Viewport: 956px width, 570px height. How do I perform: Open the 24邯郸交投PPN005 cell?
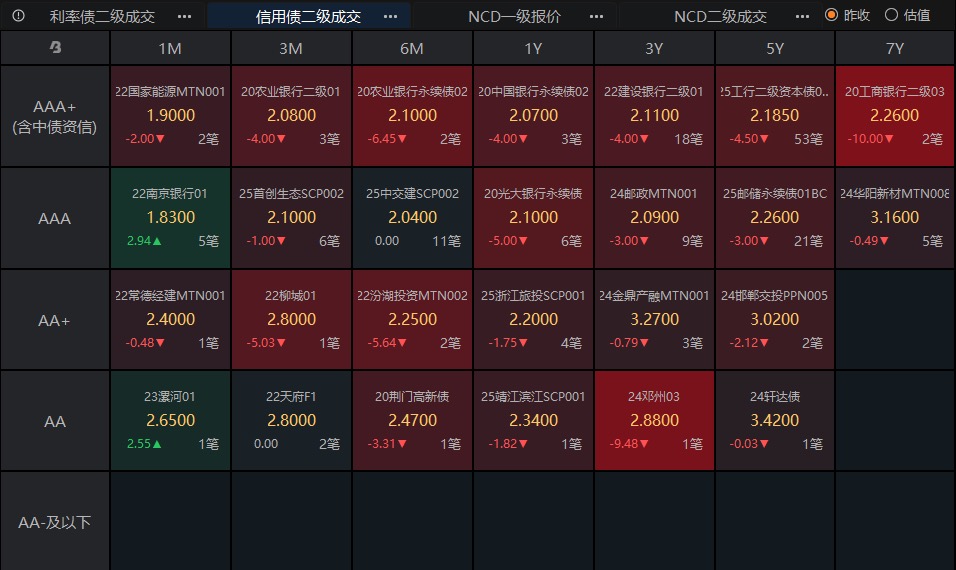pos(775,320)
